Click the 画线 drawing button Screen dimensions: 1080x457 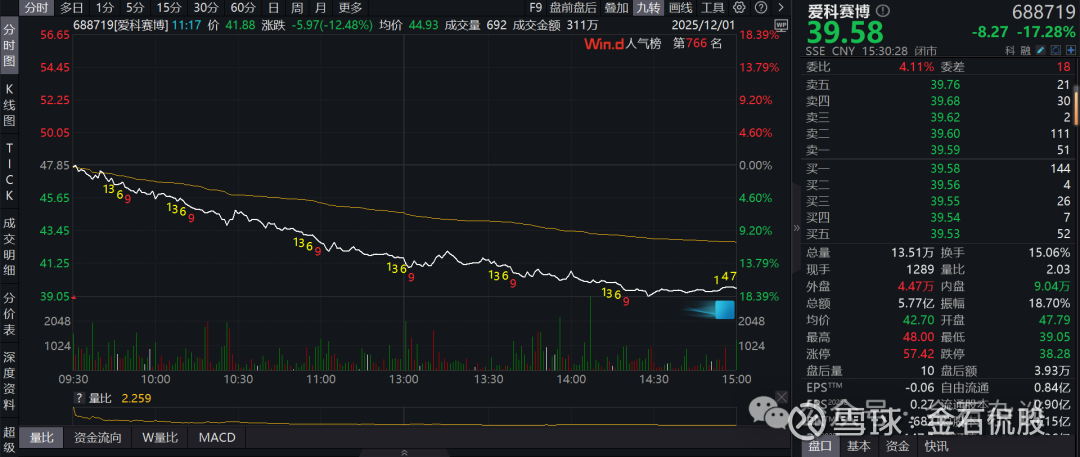coord(681,8)
